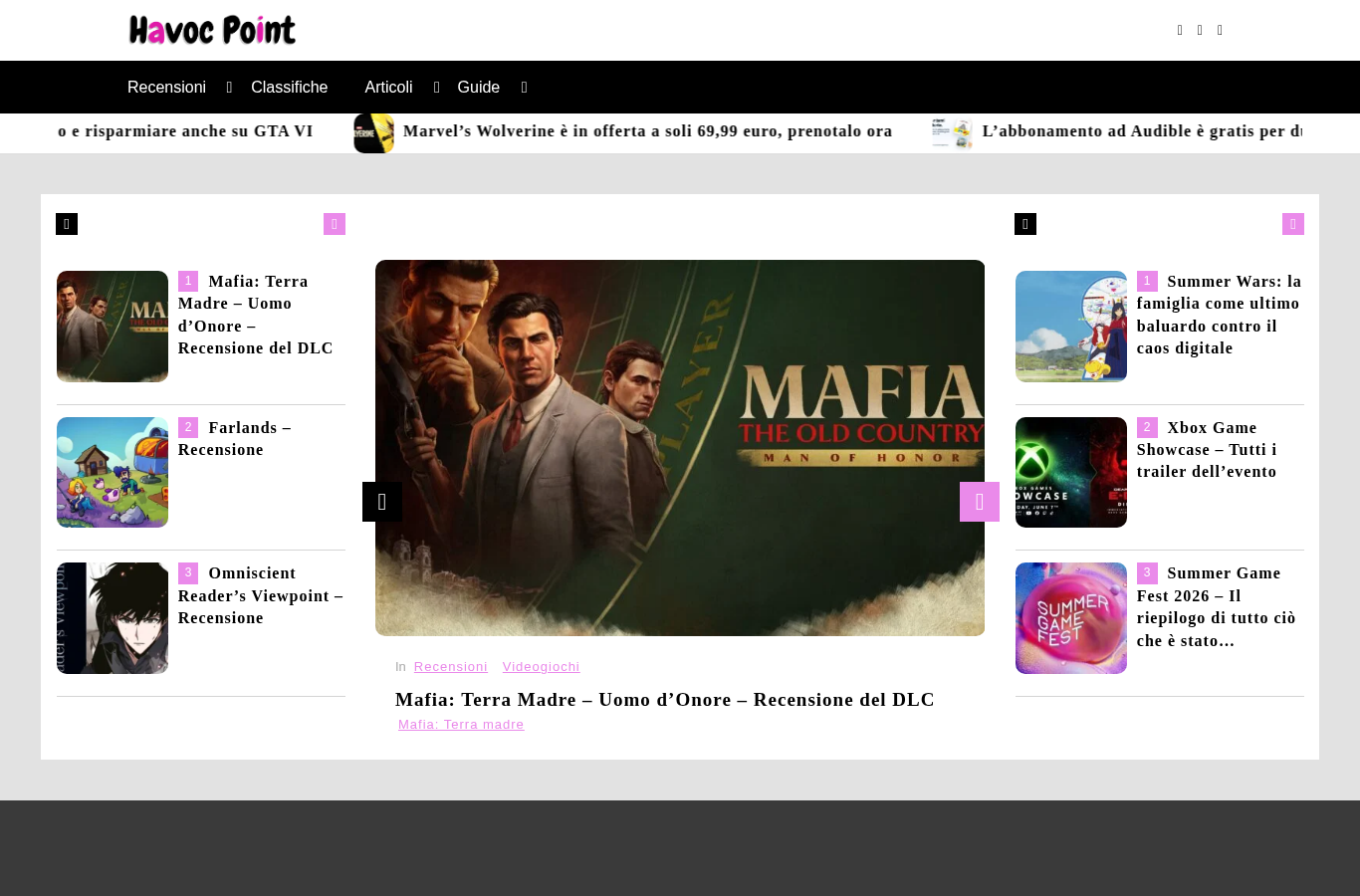The width and height of the screenshot is (1360, 896).
Task: Open the Farlands review thumbnail
Action: [113, 472]
